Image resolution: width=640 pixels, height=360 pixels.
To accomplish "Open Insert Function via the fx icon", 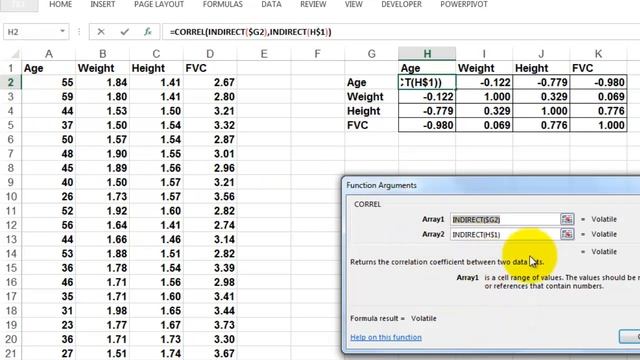I will [x=147, y=32].
